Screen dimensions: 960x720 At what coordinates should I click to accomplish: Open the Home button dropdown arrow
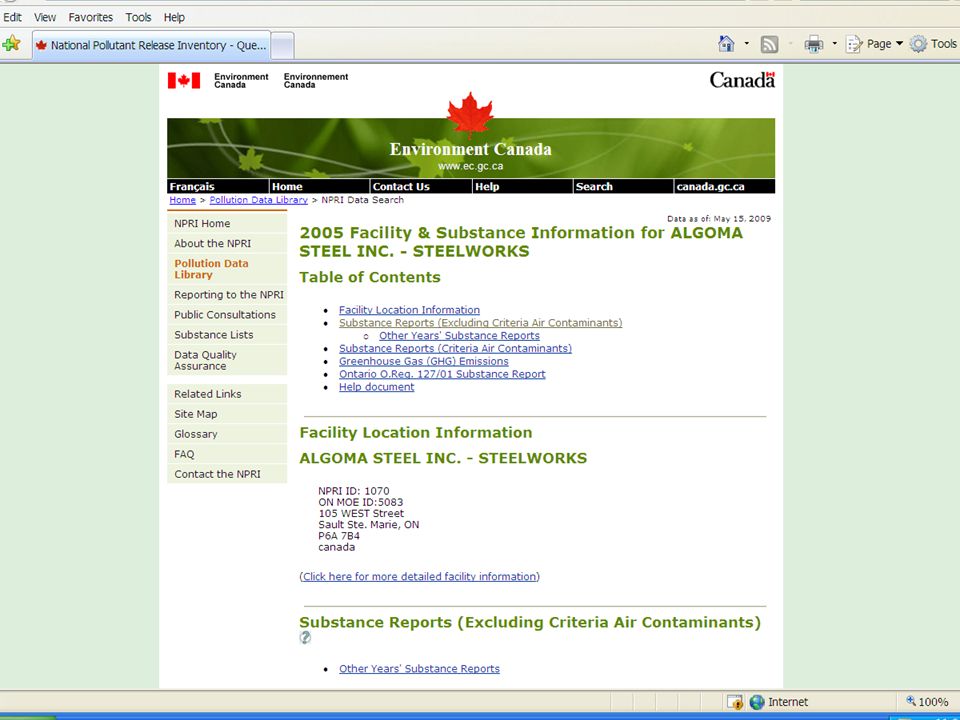746,43
